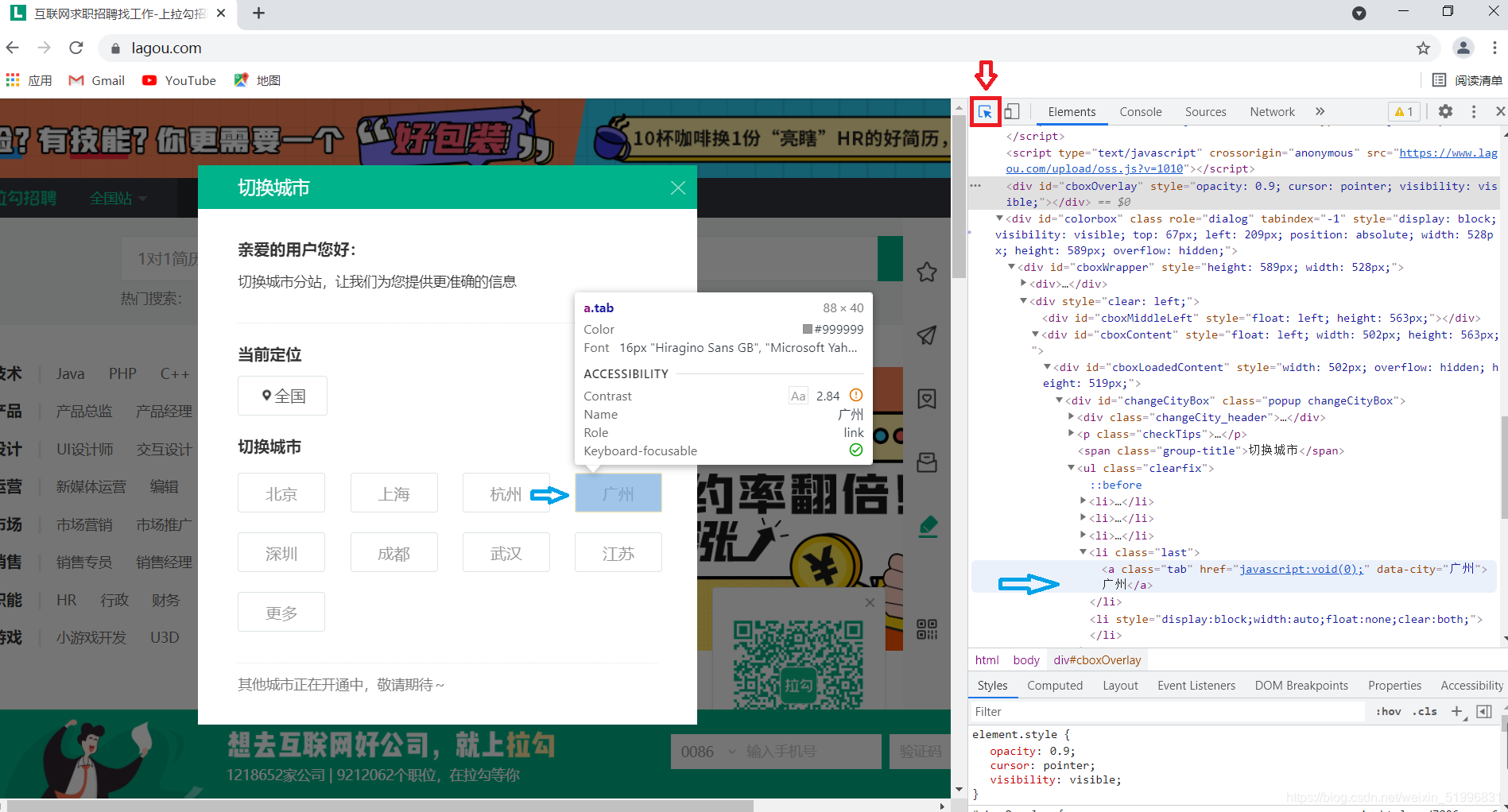Open the DOM Breakpoints tab
Screen dimensions: 1508x812
tap(1301, 686)
